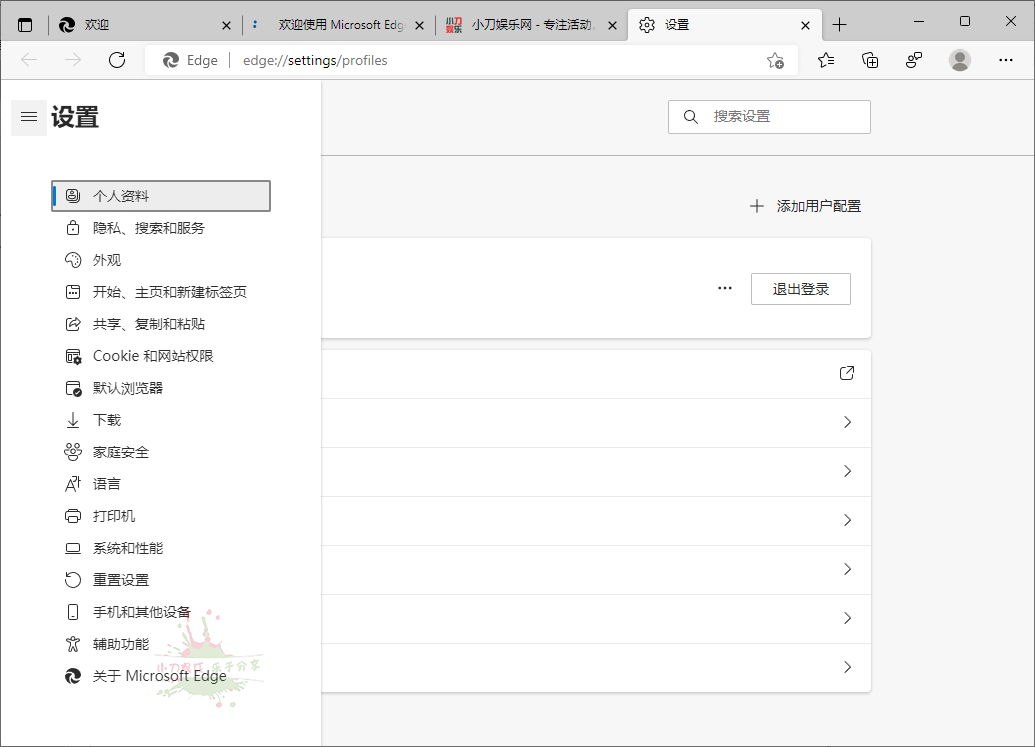1035x747 pixels.
Task: Open Collections from the toolbar
Action: (870, 60)
